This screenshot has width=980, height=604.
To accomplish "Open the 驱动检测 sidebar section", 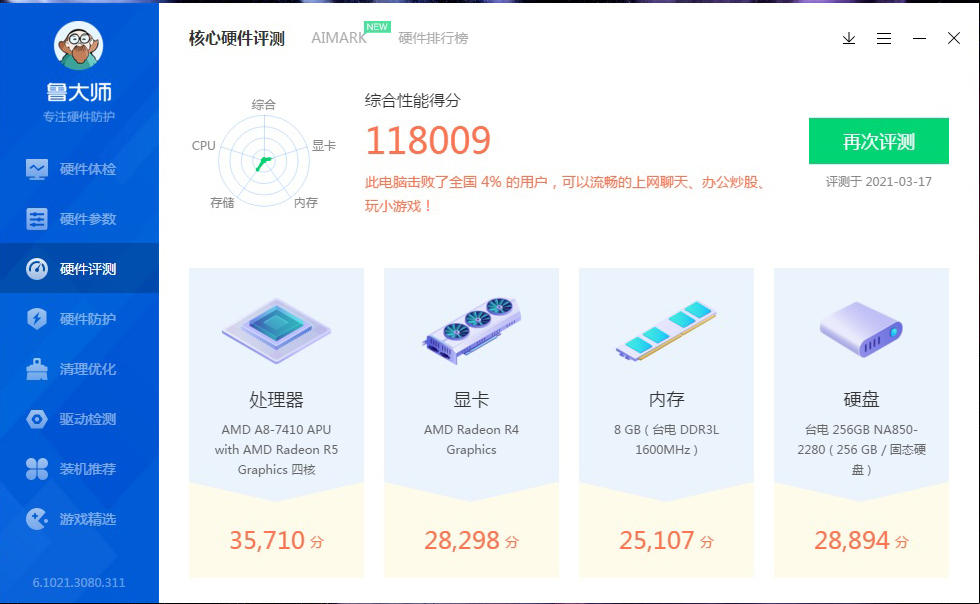I will click(79, 418).
